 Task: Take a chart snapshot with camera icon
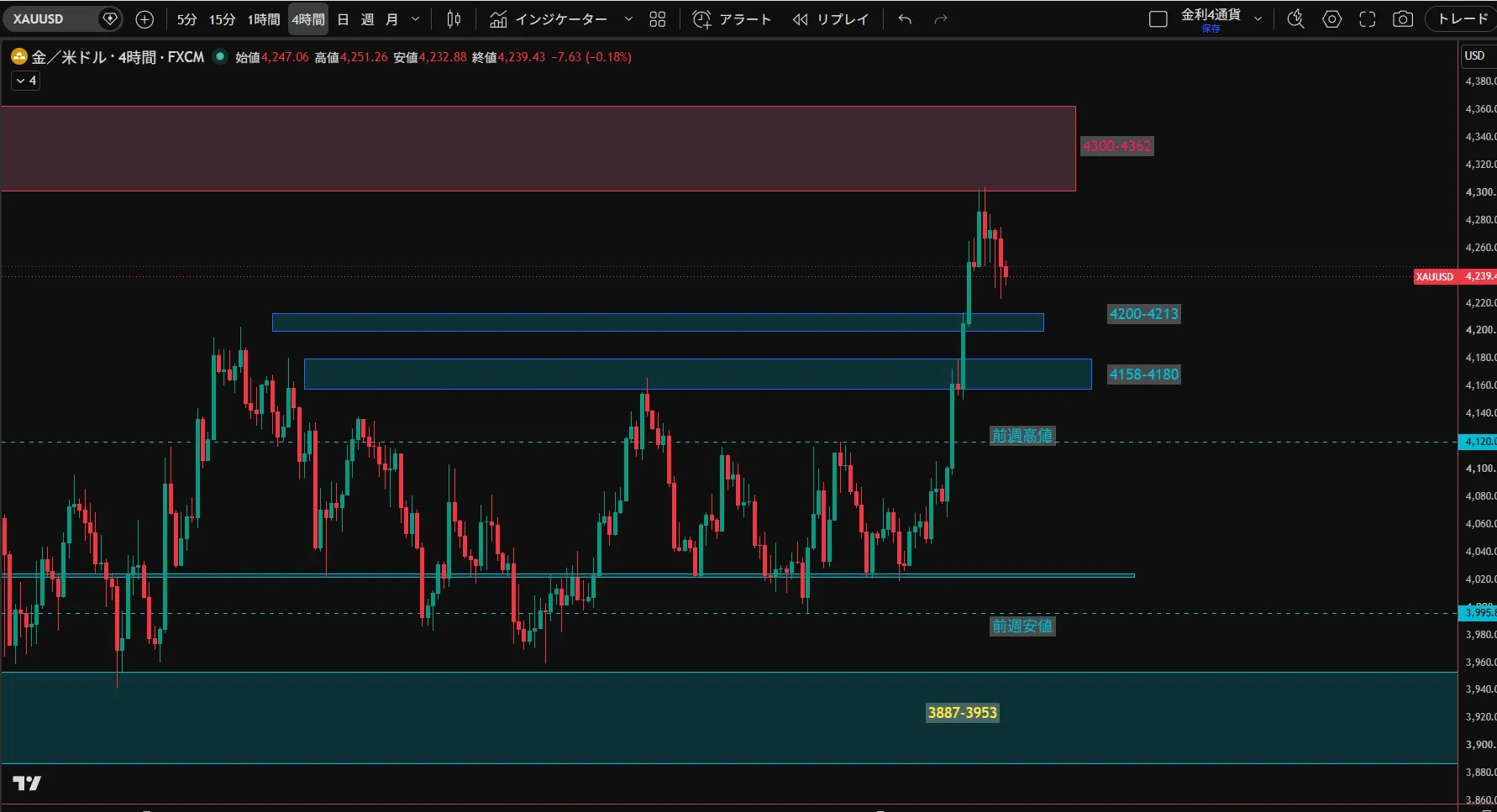point(1403,19)
